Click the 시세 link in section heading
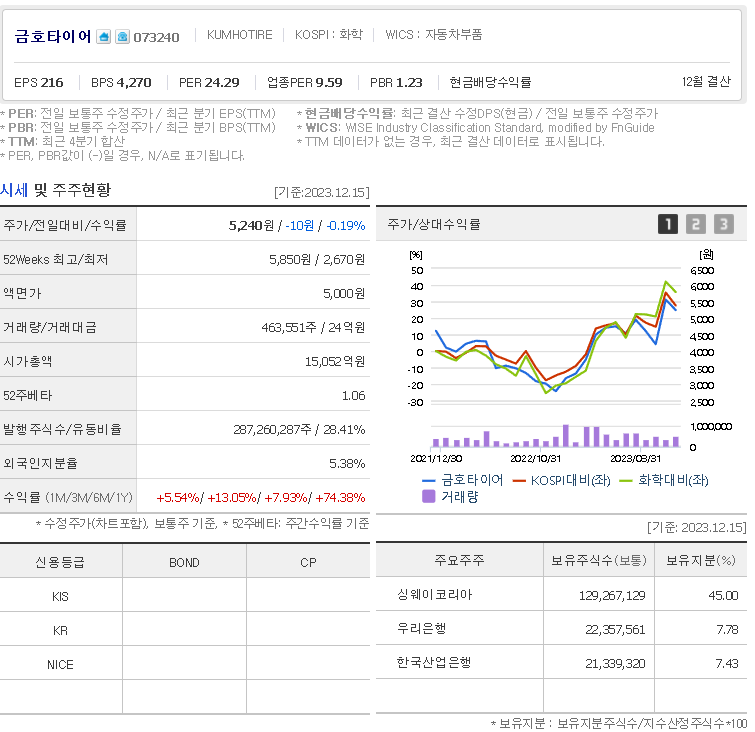 point(14,190)
